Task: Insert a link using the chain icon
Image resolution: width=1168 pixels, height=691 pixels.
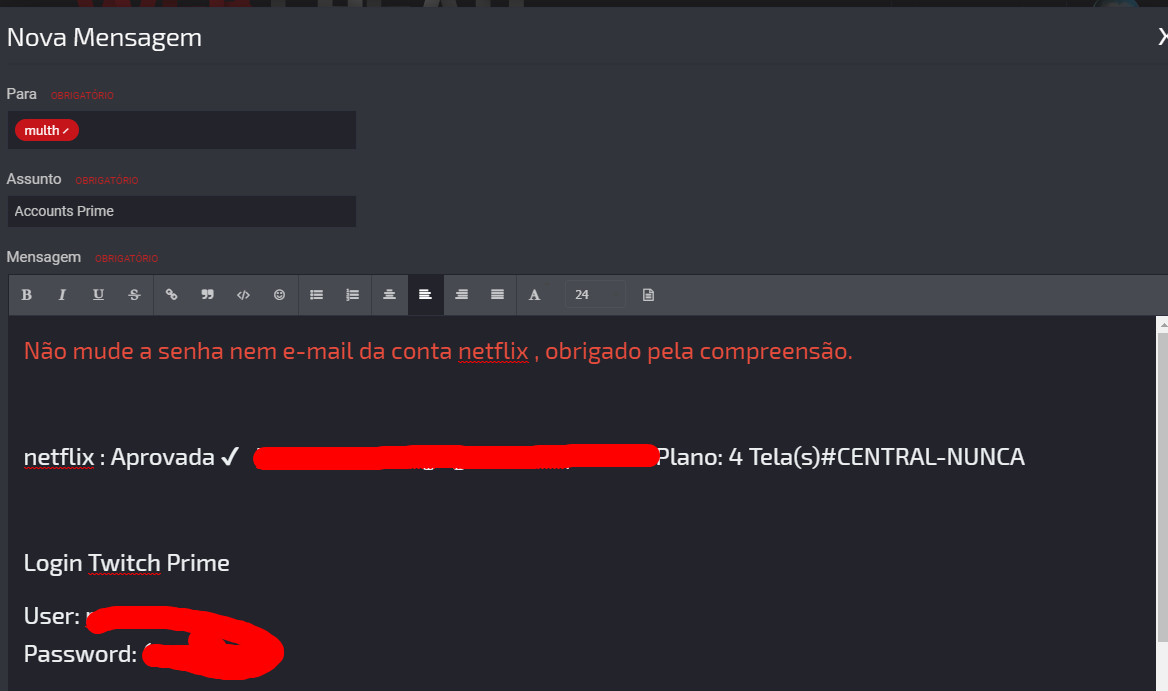Action: click(171, 295)
